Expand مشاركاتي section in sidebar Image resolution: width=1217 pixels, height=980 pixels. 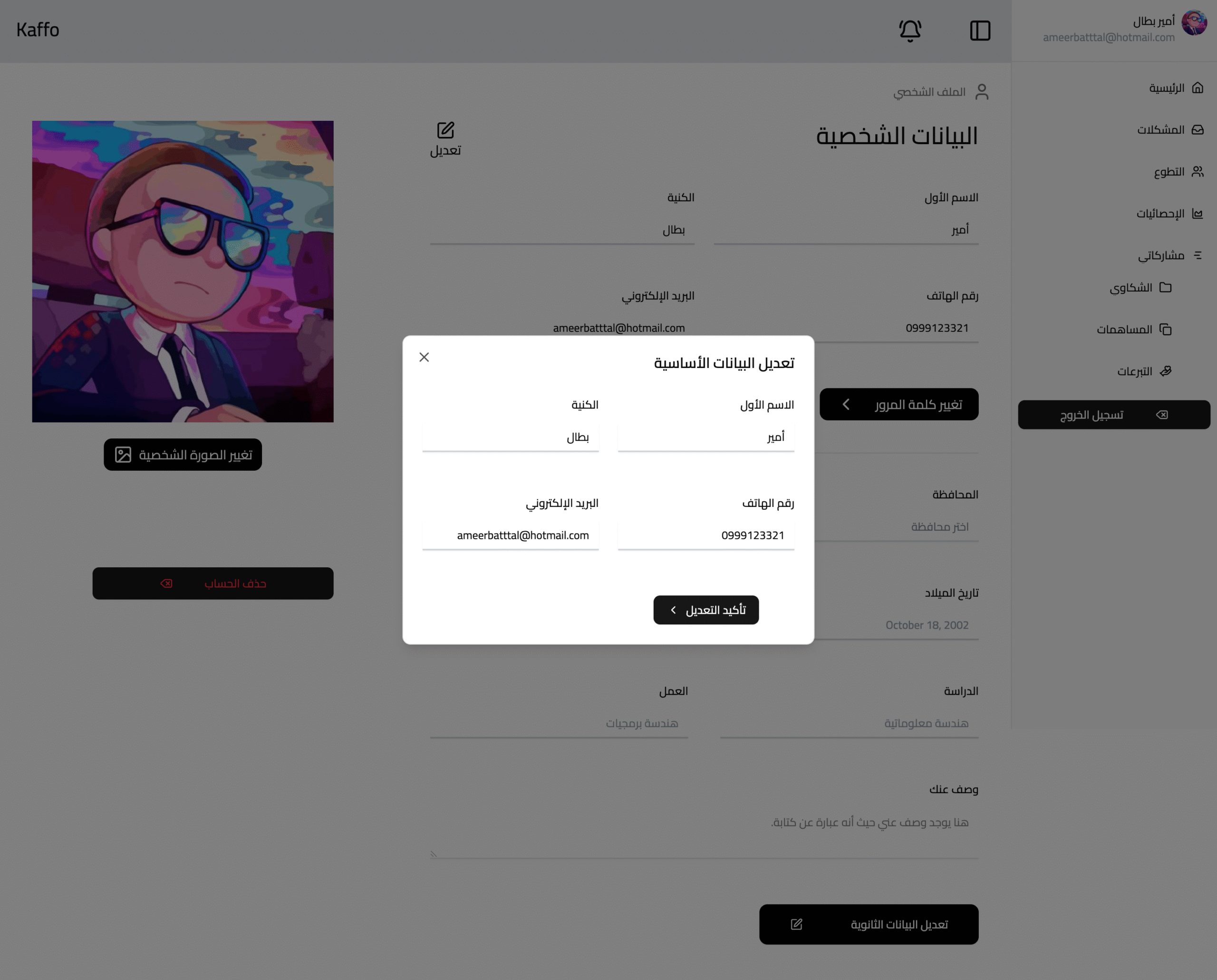pos(1169,255)
